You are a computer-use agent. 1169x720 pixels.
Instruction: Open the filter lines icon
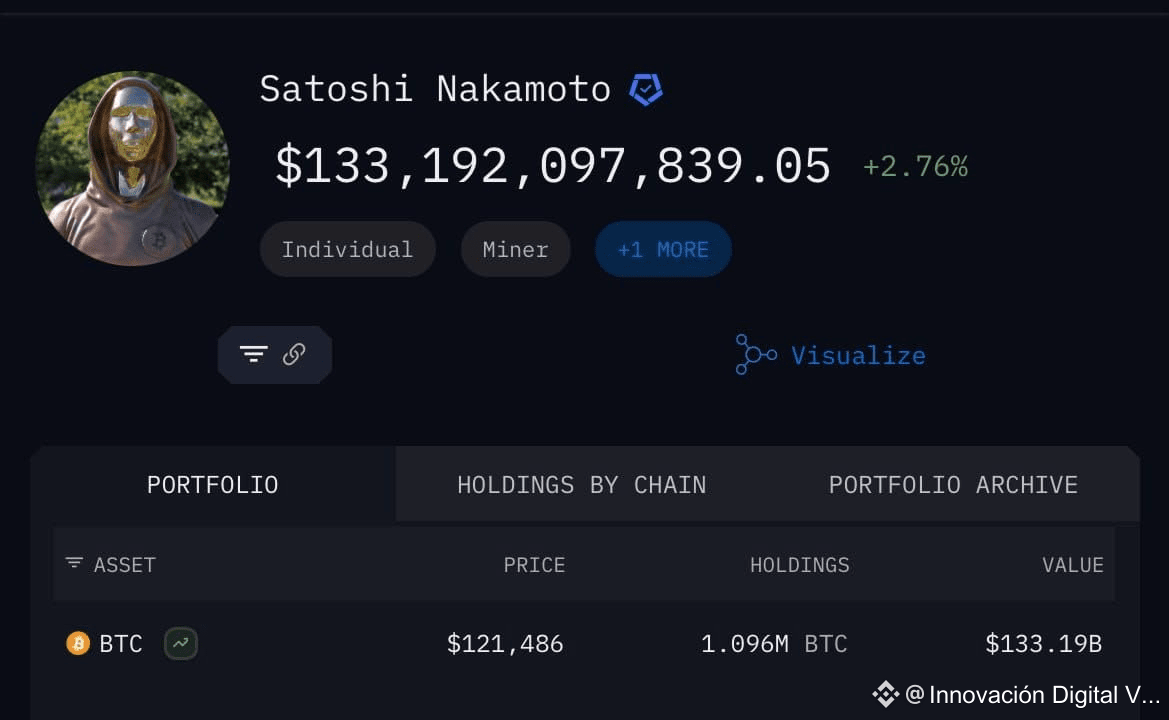click(253, 354)
